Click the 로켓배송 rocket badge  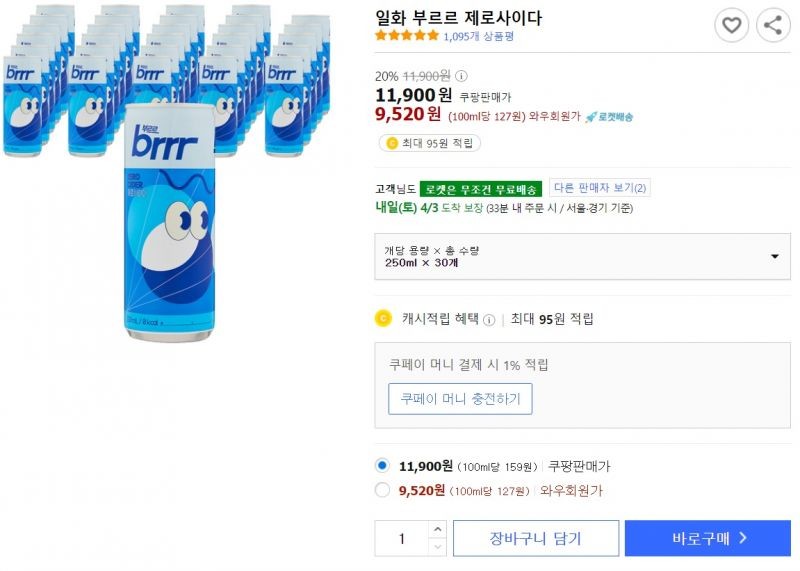[609, 117]
